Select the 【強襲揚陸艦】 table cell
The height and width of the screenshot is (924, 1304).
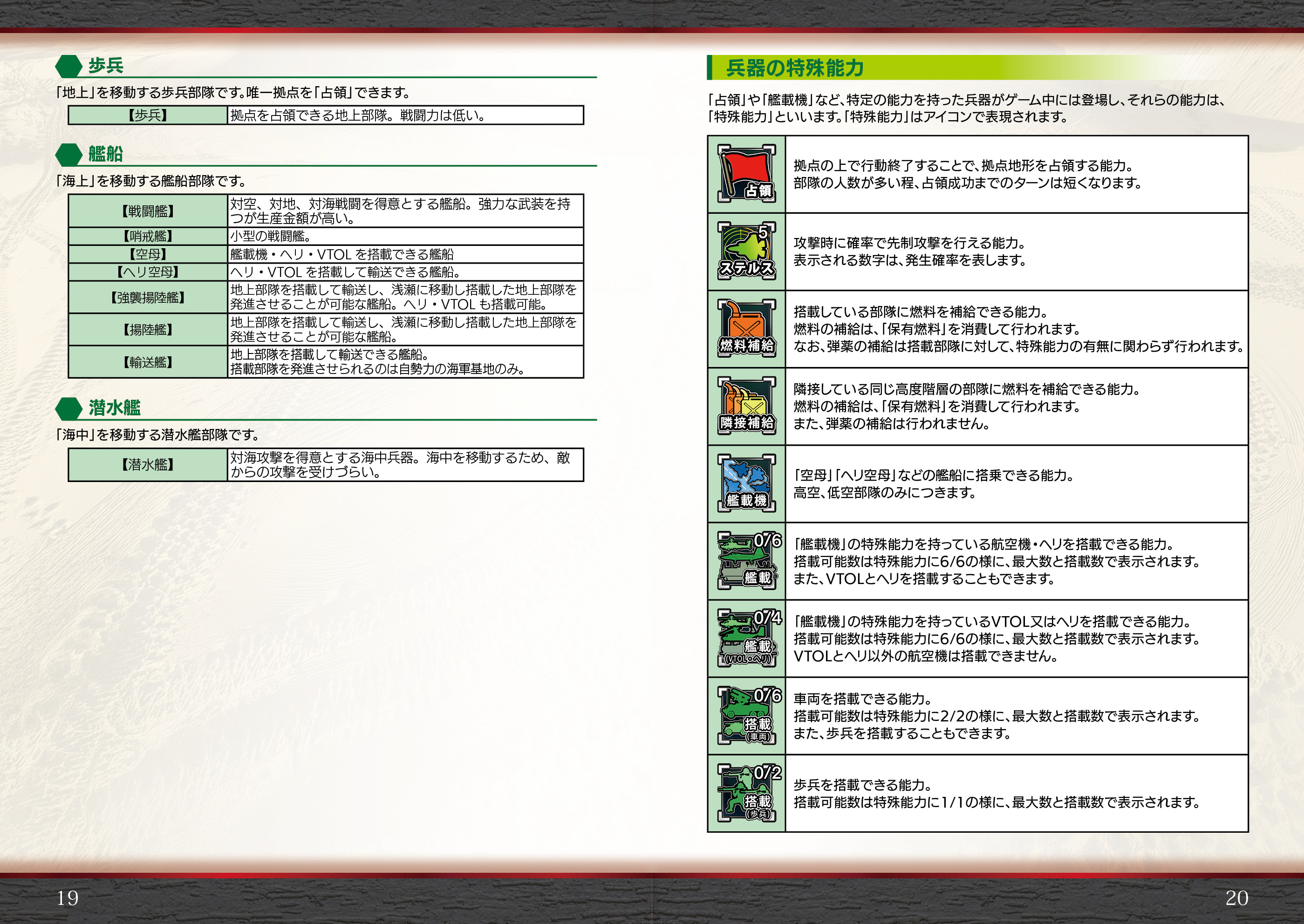coord(148,298)
